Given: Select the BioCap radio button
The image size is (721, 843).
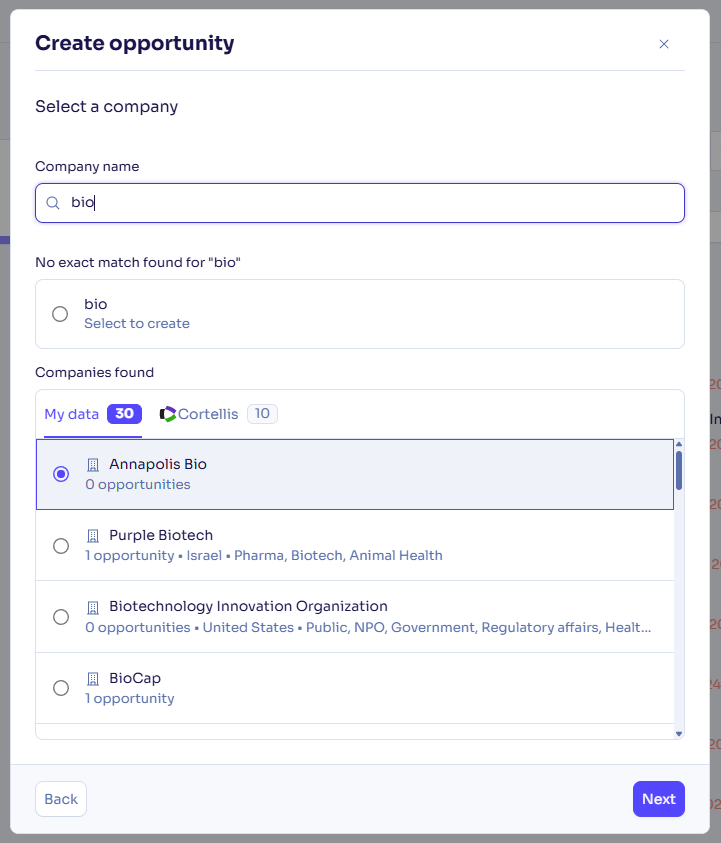Looking at the screenshot, I should click(61, 688).
